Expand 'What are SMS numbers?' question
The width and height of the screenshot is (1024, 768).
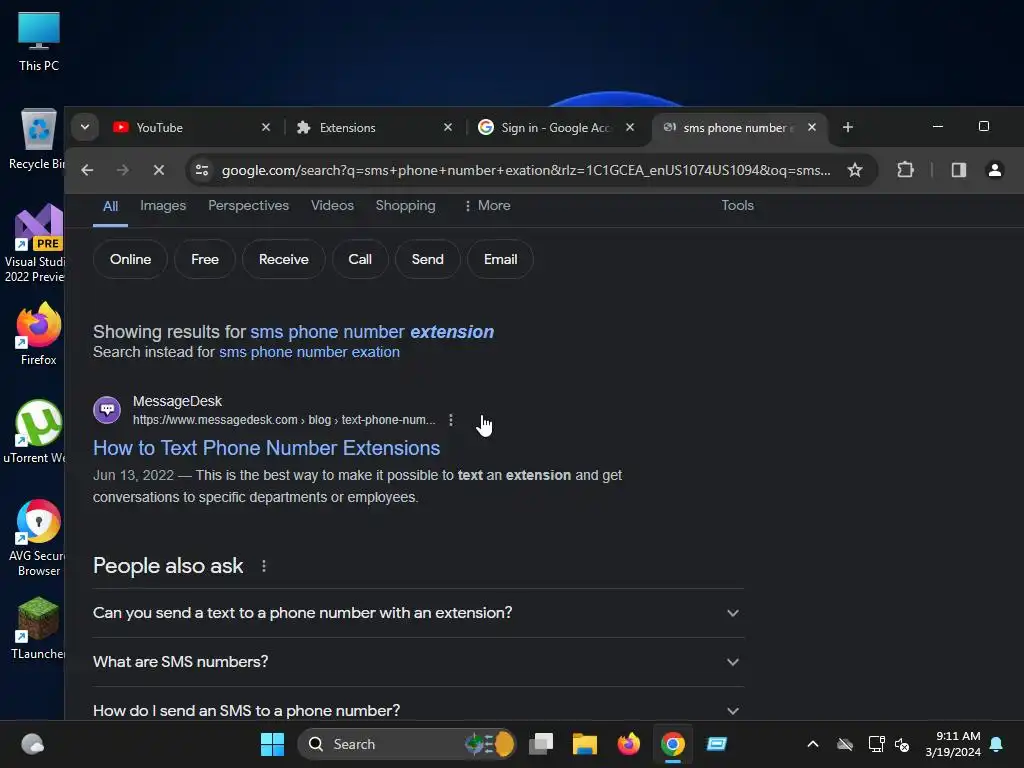pos(418,662)
